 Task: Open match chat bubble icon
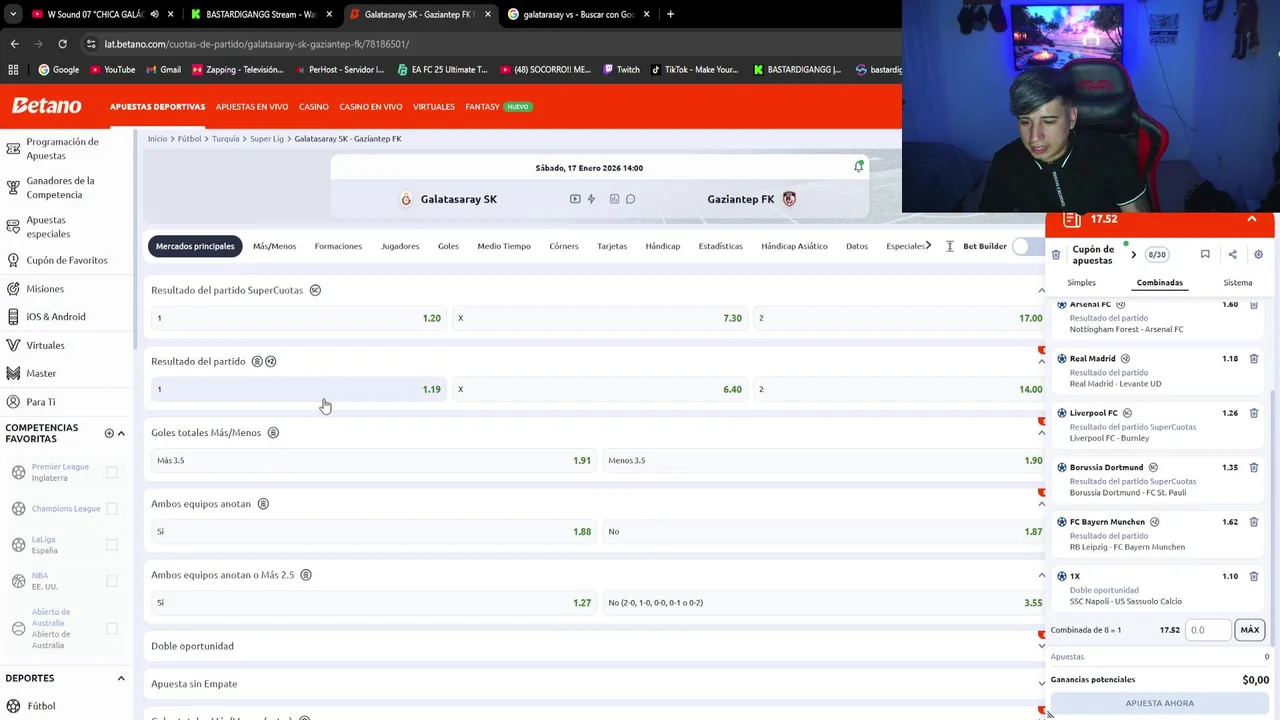[630, 199]
